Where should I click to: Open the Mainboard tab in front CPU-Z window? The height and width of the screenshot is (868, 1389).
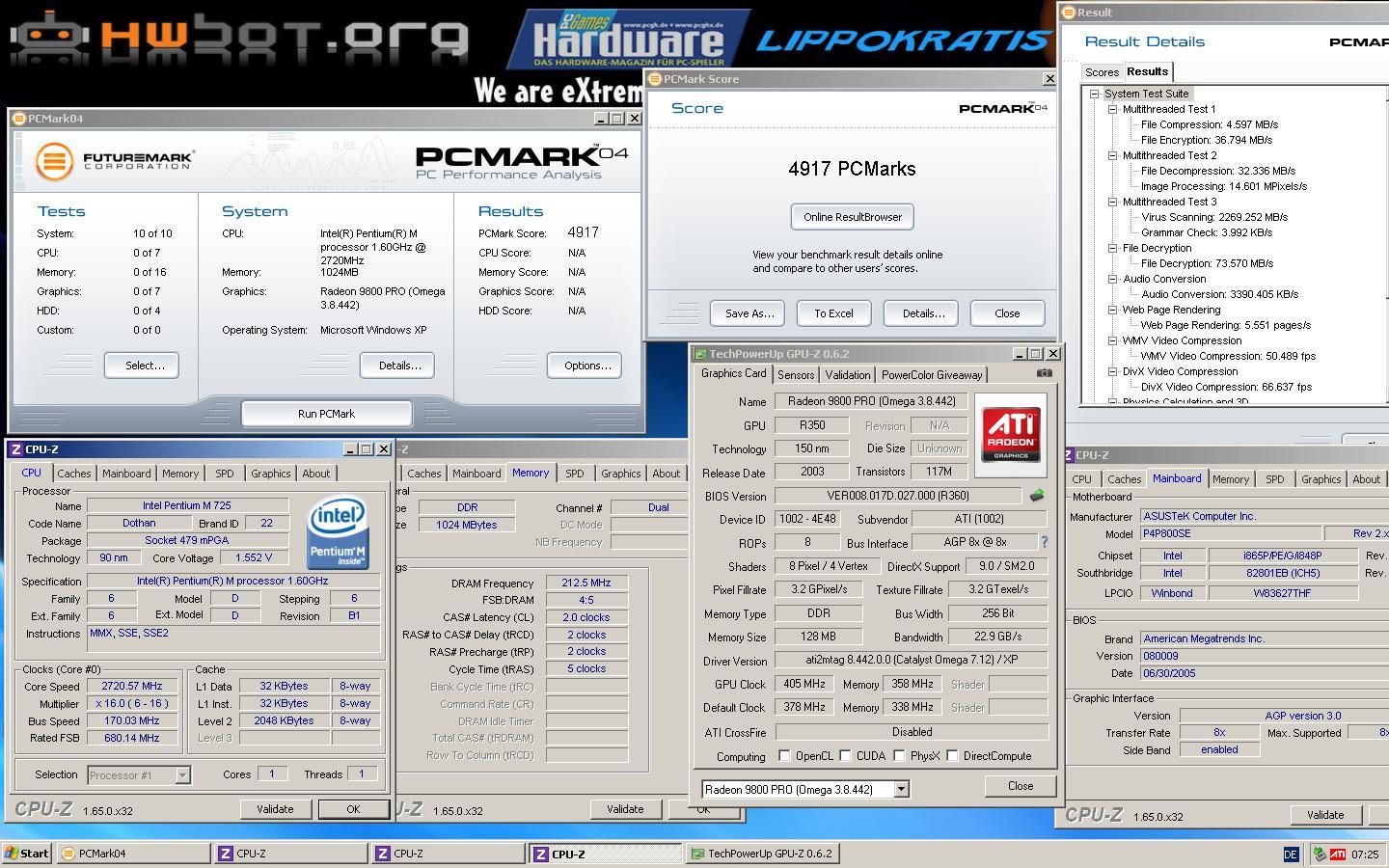pyautogui.click(x=126, y=474)
